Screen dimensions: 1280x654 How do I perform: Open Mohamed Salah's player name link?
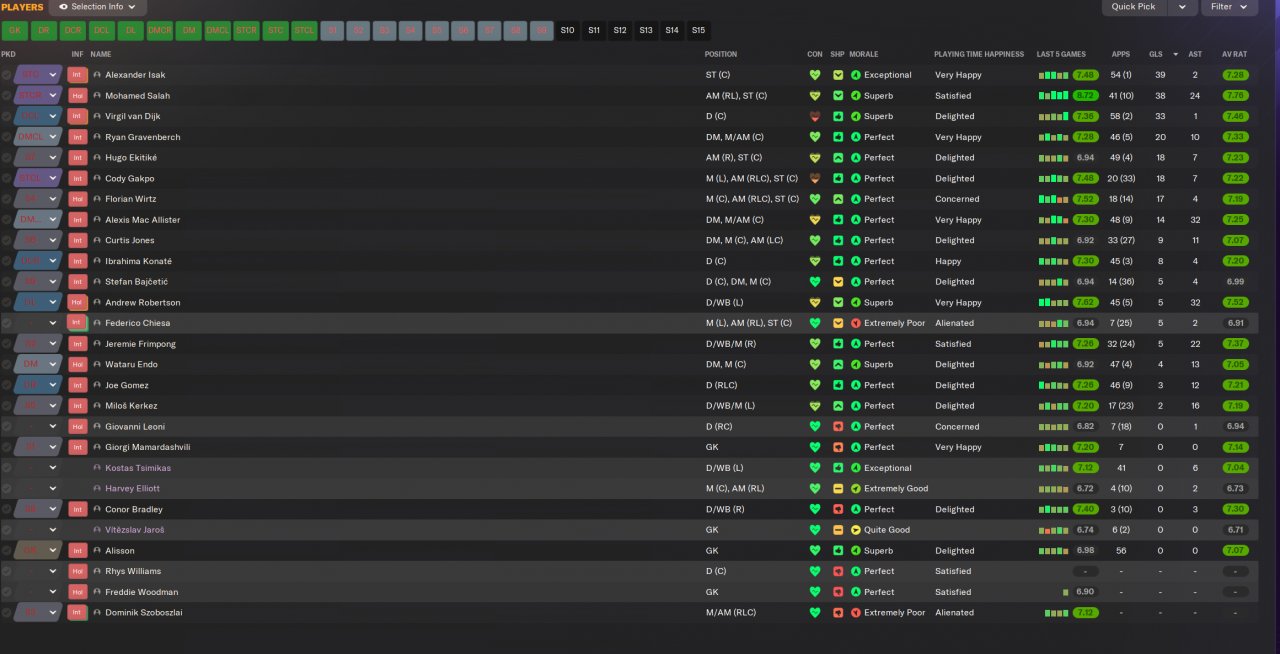click(137, 96)
